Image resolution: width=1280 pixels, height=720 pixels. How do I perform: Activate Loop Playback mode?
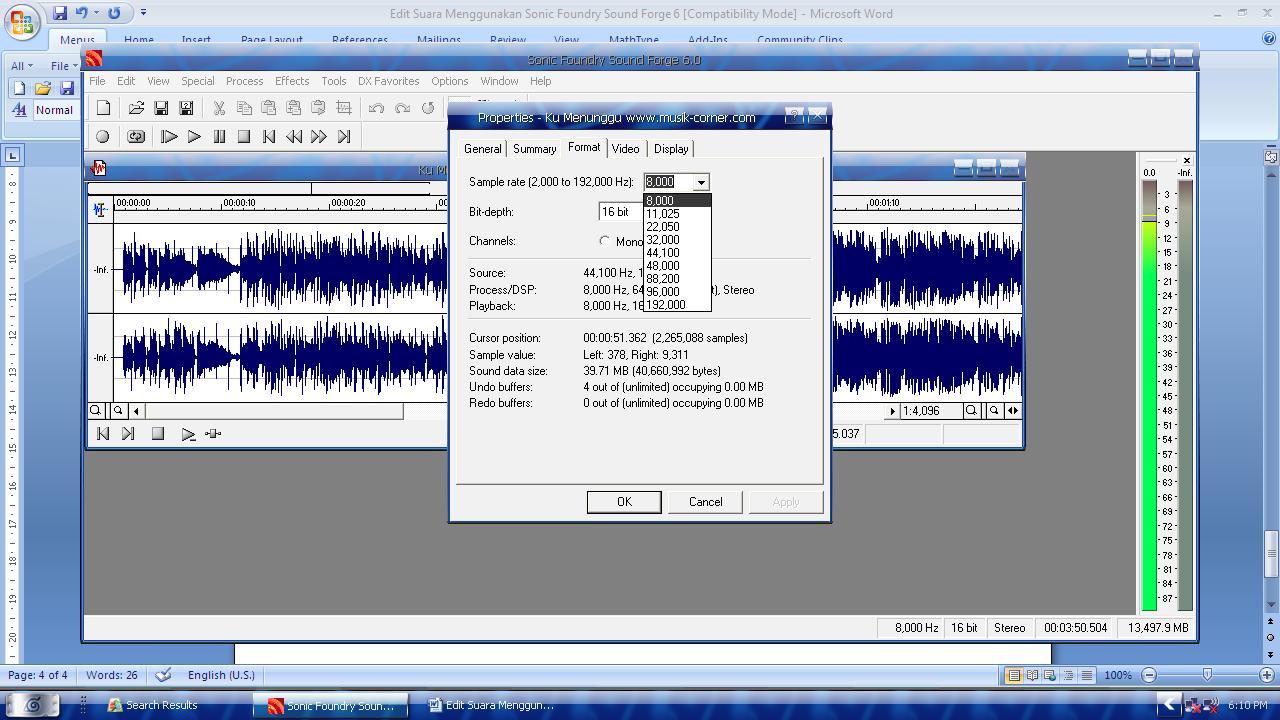coord(136,137)
